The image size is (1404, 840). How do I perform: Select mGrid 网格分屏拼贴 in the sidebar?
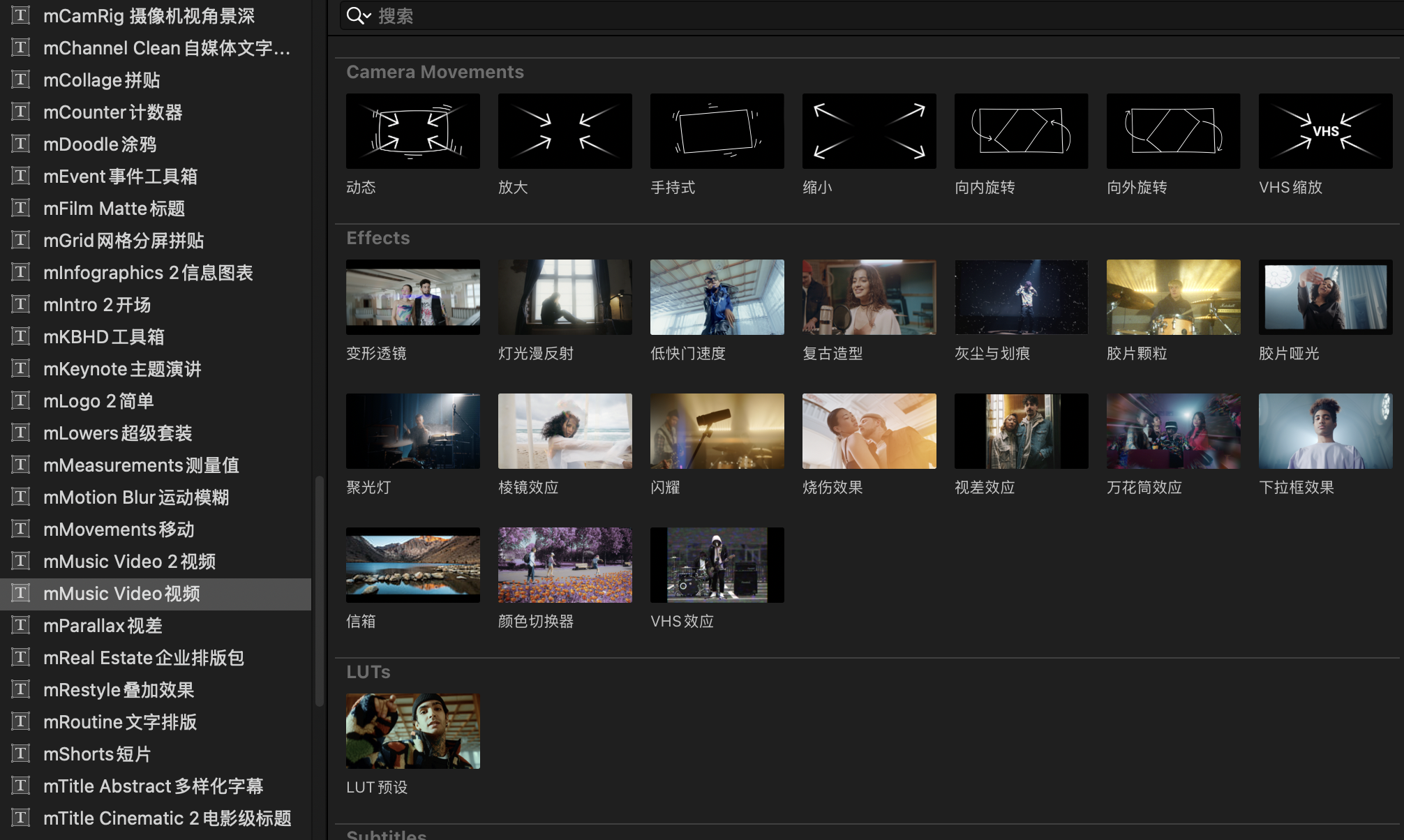(156, 240)
